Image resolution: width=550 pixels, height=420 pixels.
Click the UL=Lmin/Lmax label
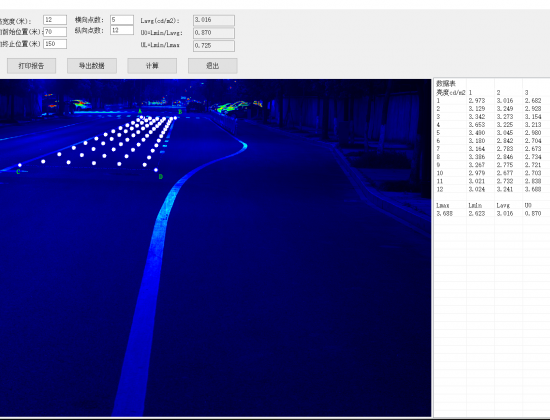160,45
